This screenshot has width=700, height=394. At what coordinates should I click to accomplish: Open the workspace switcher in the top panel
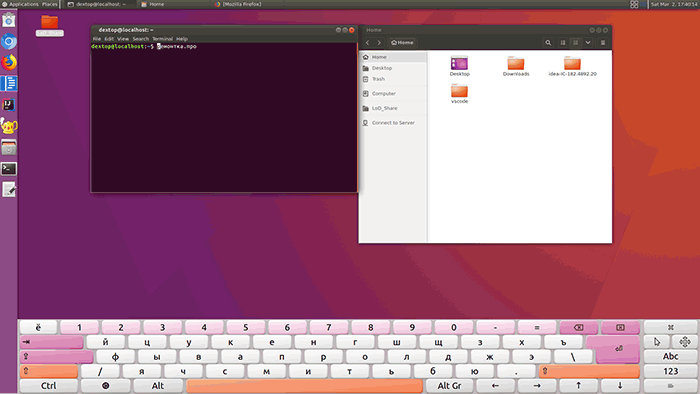634,4
